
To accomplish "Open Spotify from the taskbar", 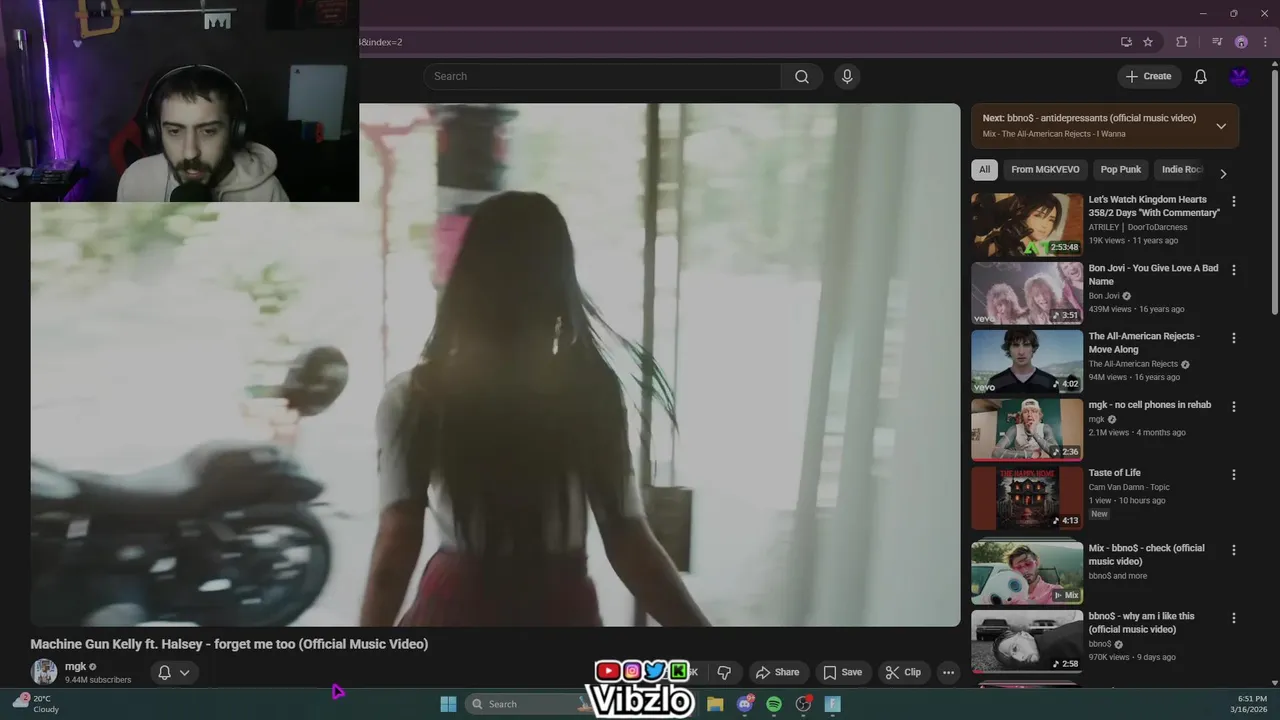I will point(774,704).
